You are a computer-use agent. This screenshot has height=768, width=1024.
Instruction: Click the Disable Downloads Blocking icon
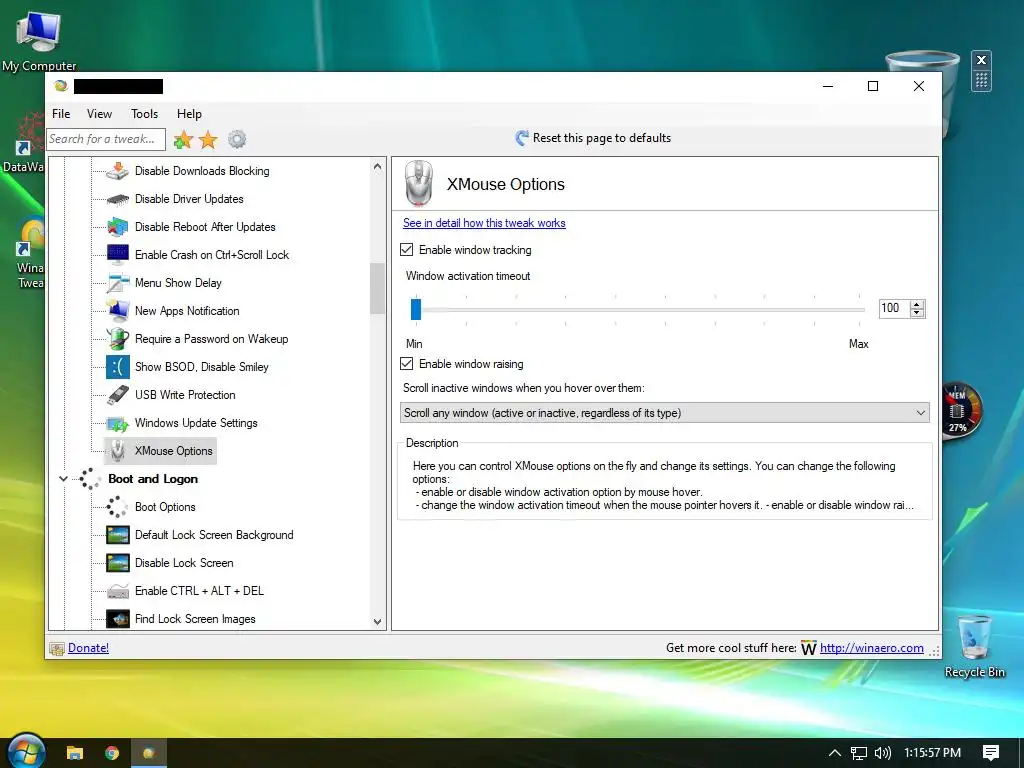point(118,171)
